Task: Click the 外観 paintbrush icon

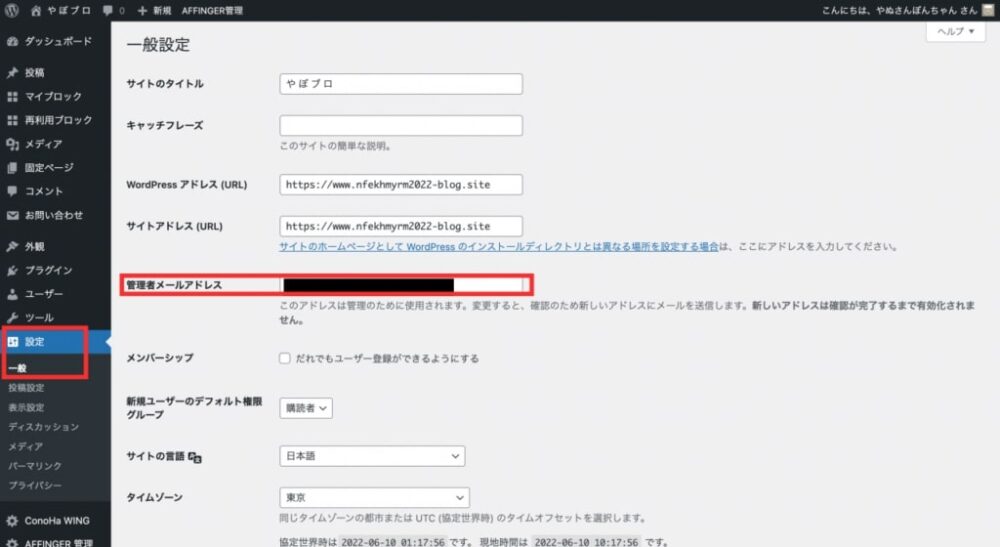Action: pos(12,247)
